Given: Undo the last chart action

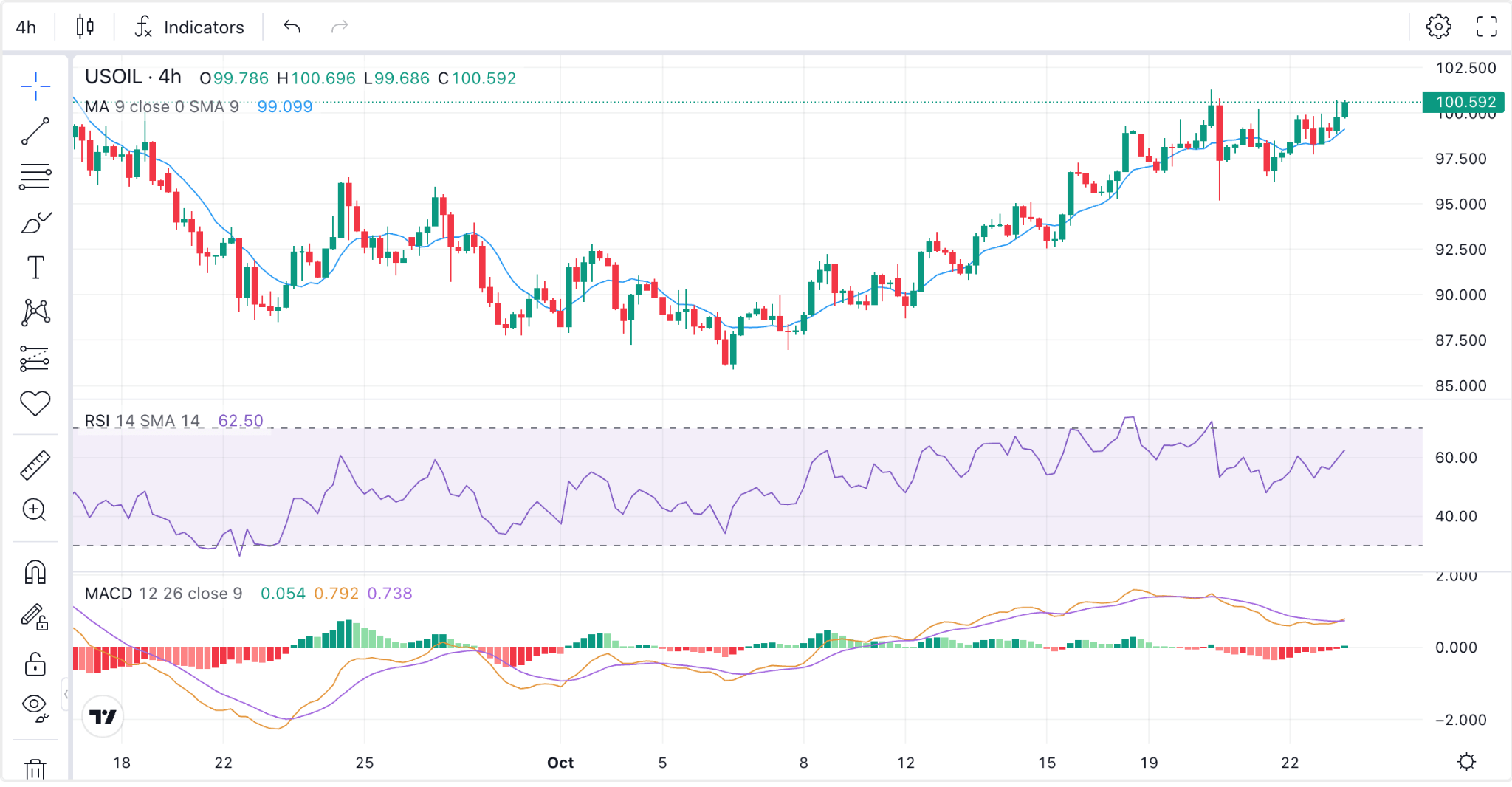Looking at the screenshot, I should [x=292, y=27].
